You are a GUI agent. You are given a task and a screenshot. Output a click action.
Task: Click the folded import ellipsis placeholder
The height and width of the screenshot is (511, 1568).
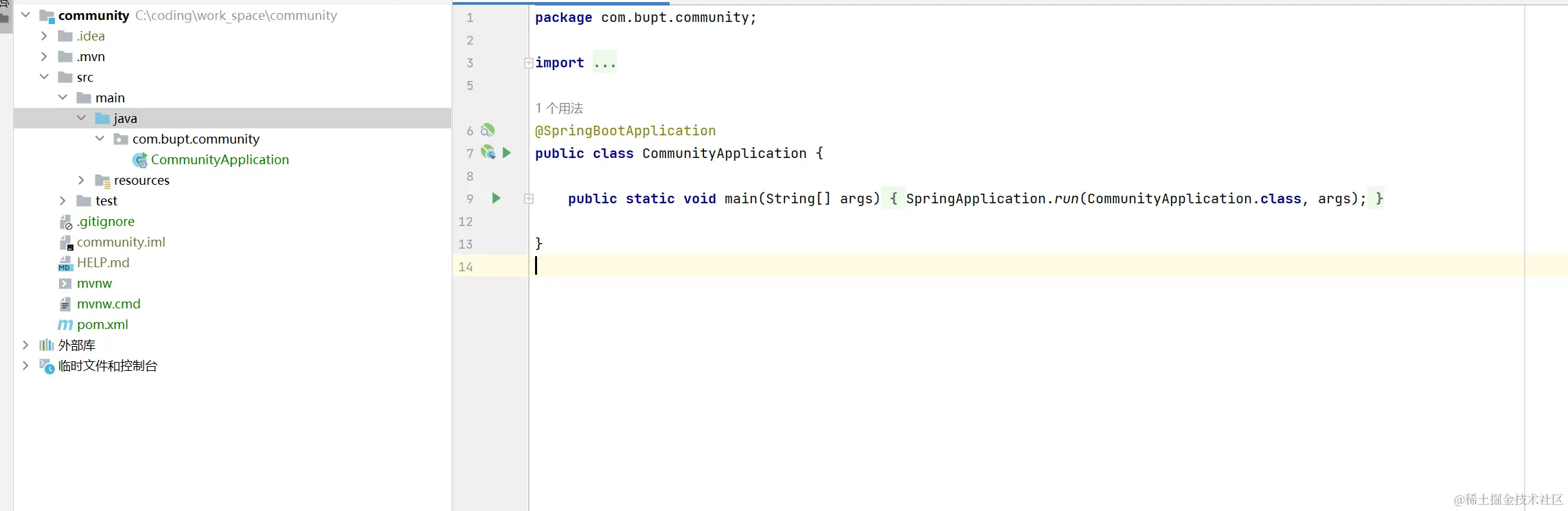(x=605, y=63)
